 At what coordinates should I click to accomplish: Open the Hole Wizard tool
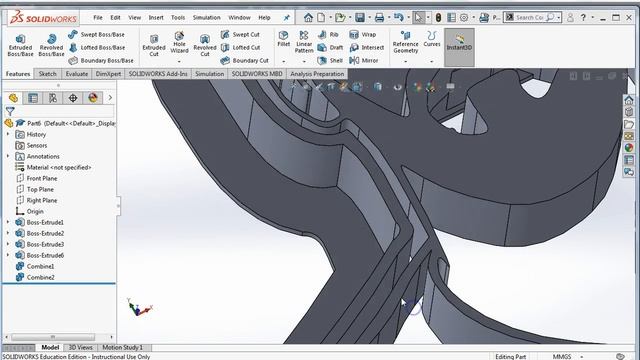pyautogui.click(x=179, y=42)
